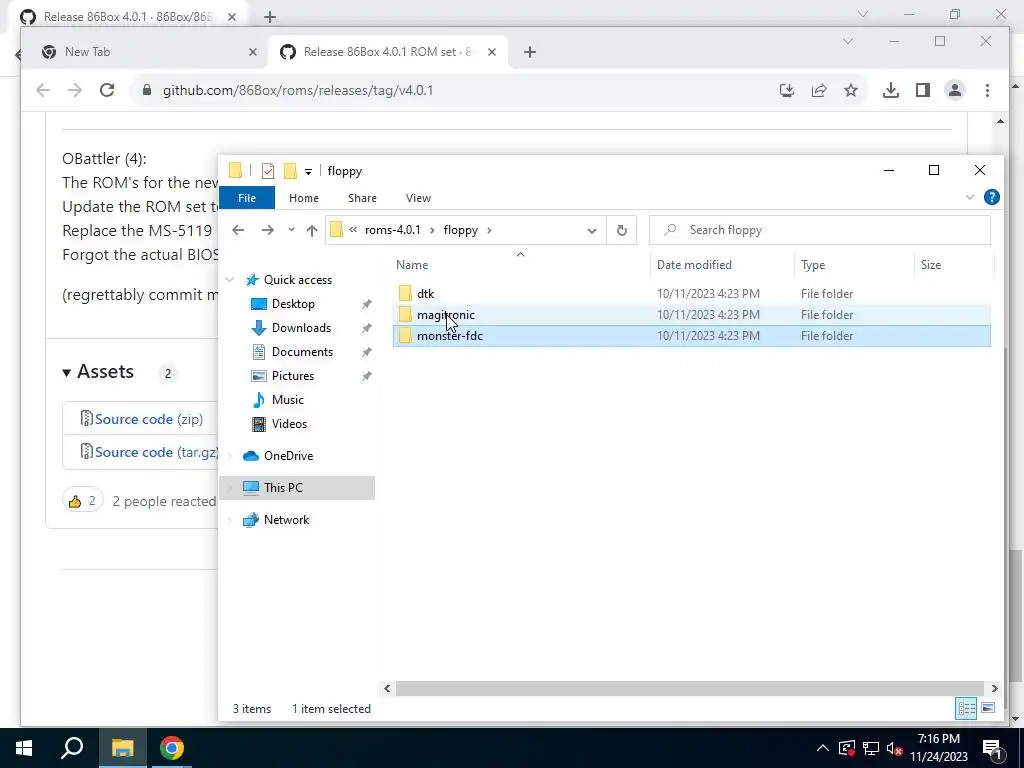Open the dtk folder
Image resolution: width=1024 pixels, height=768 pixels.
[425, 294]
